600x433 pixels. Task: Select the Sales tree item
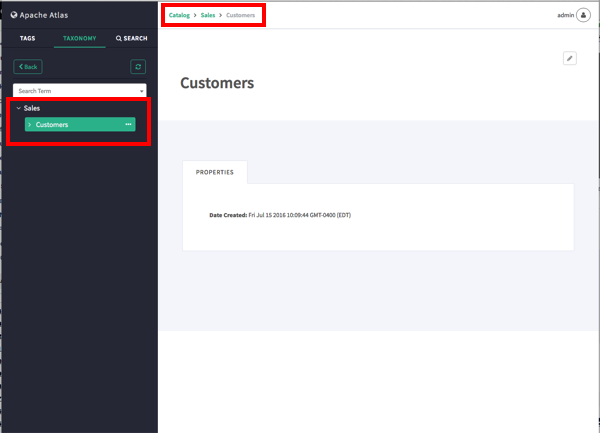click(x=32, y=108)
